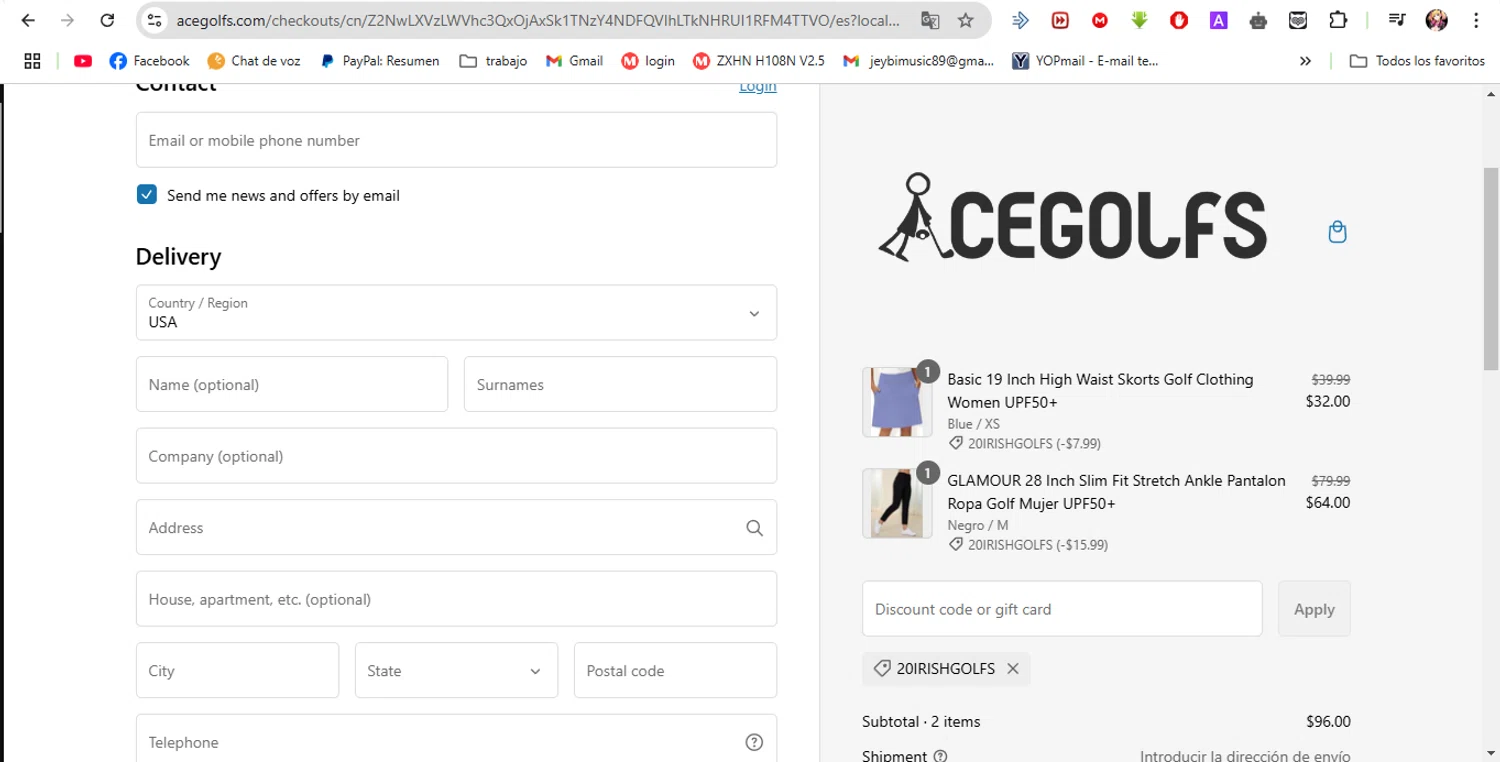Focus the Discount code or gift card field

click(1062, 608)
